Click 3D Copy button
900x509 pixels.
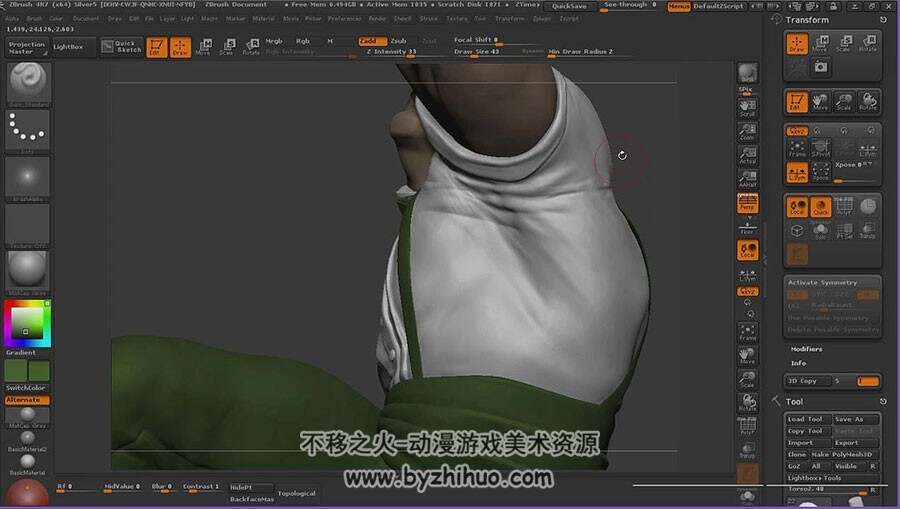click(808, 380)
